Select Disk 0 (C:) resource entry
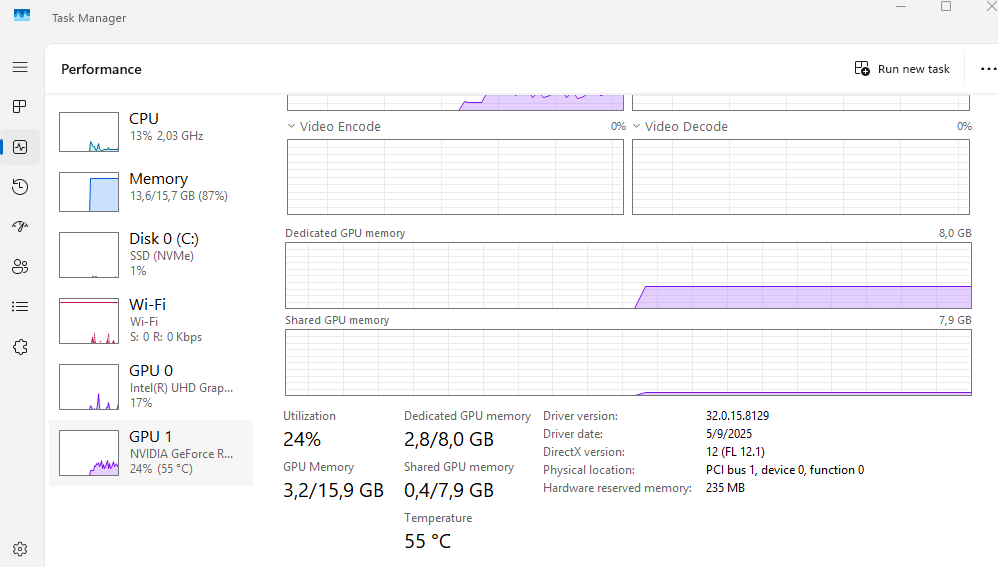 (x=150, y=254)
